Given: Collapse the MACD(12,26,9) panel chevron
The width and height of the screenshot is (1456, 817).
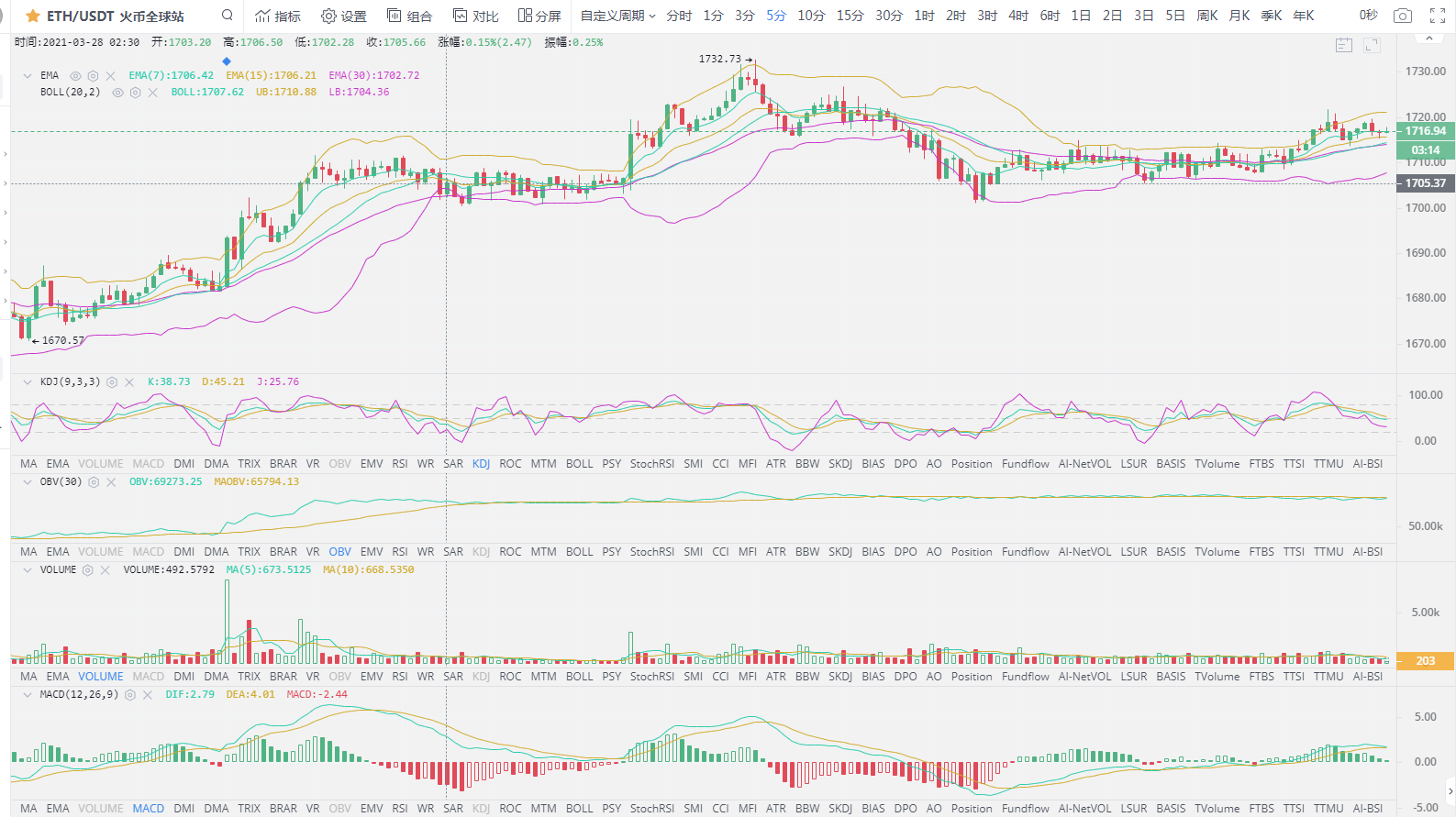Looking at the screenshot, I should (28, 695).
